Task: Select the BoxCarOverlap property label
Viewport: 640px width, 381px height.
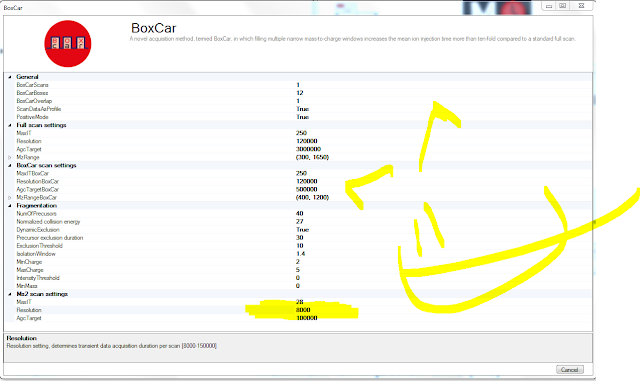Action: (x=34, y=101)
